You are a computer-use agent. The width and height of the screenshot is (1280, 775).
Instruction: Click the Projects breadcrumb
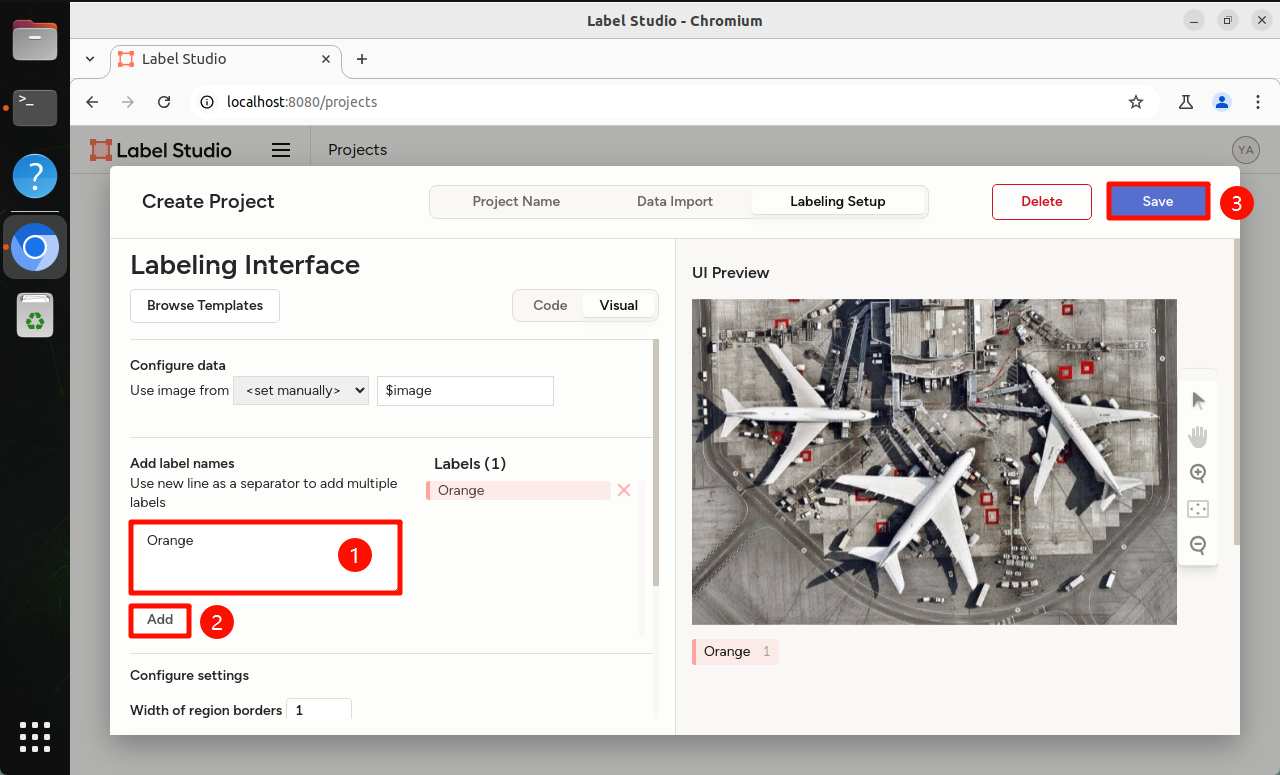pos(357,150)
